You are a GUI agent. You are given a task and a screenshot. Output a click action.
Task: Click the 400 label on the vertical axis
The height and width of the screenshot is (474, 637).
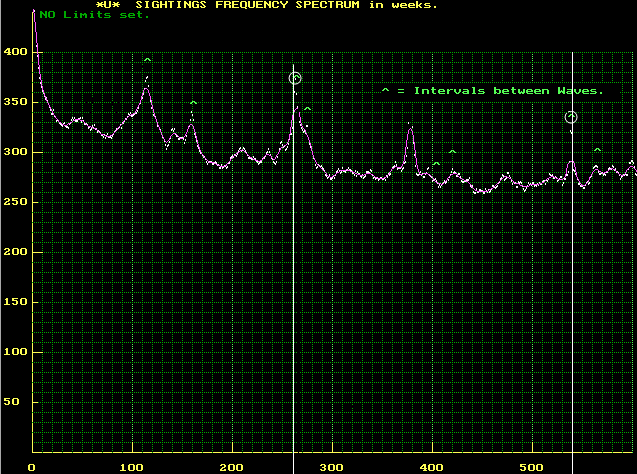(x=14, y=51)
